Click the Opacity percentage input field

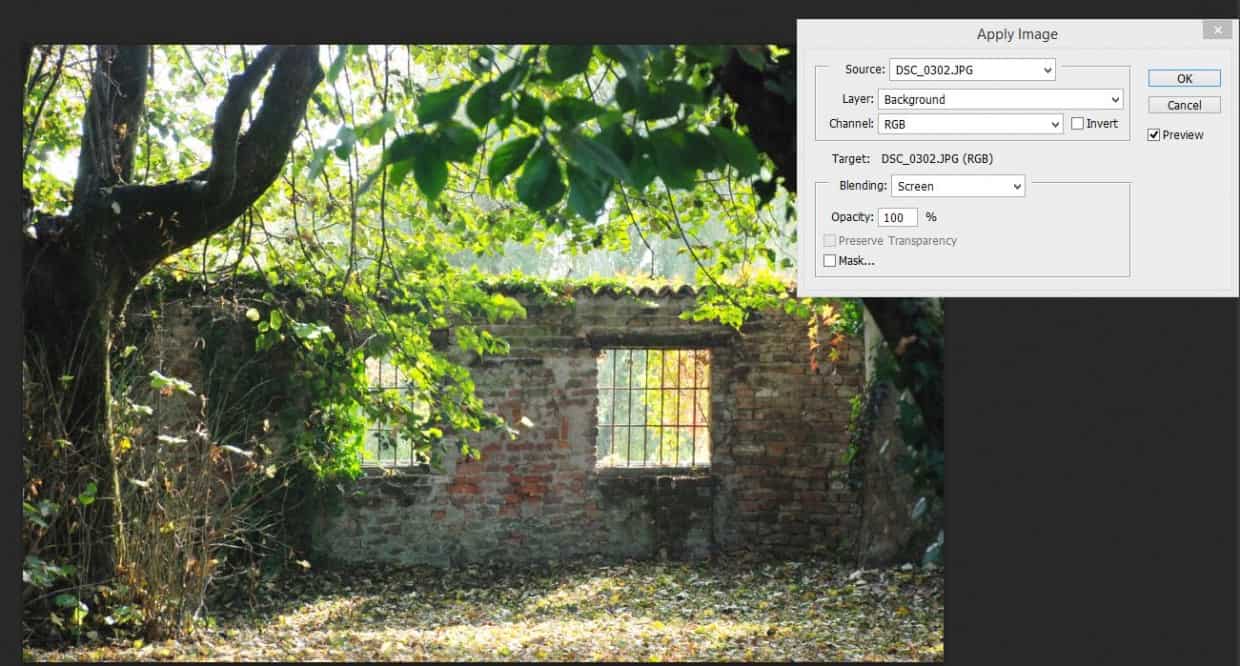pyautogui.click(x=898, y=217)
